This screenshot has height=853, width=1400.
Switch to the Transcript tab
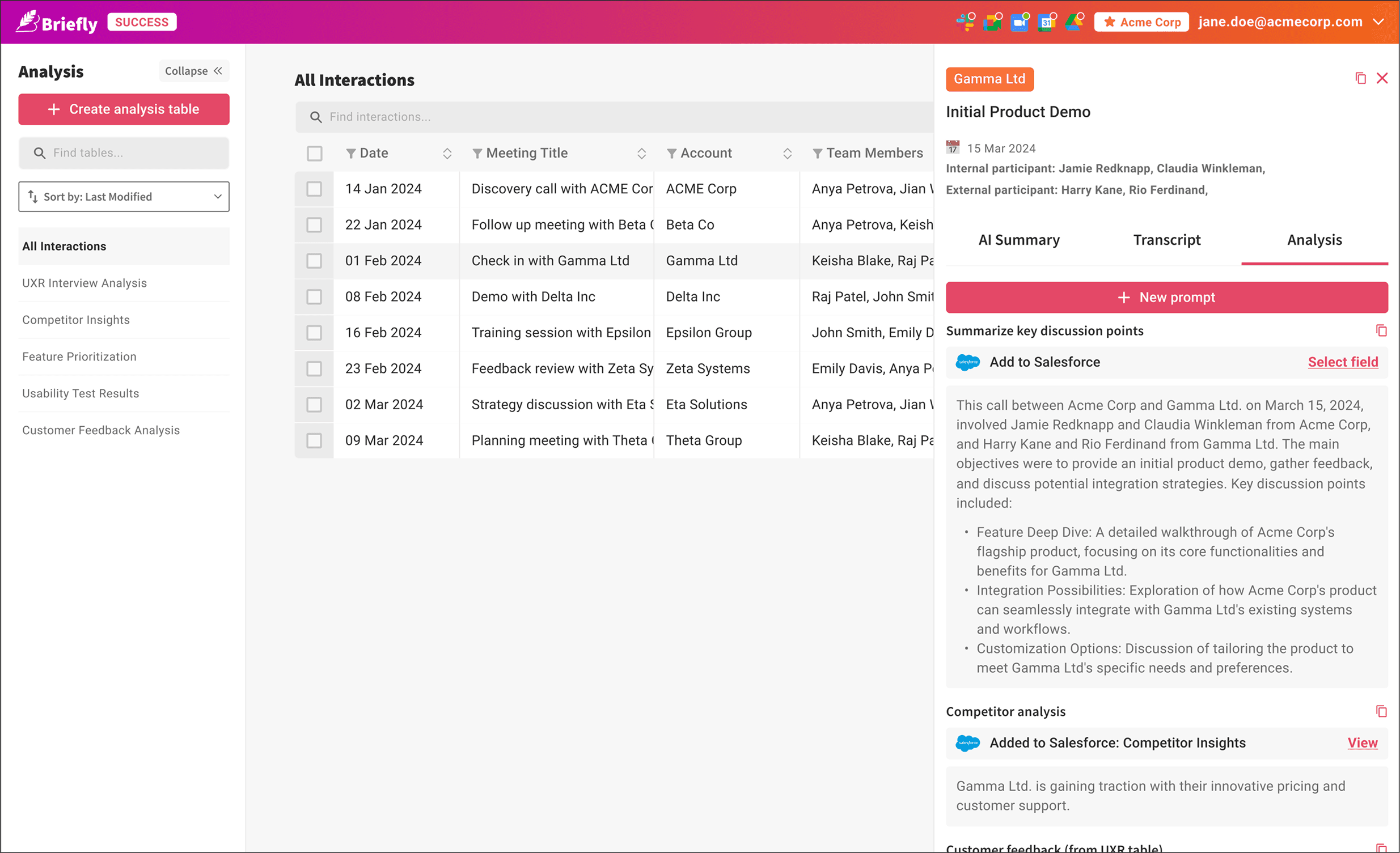tap(1166, 240)
